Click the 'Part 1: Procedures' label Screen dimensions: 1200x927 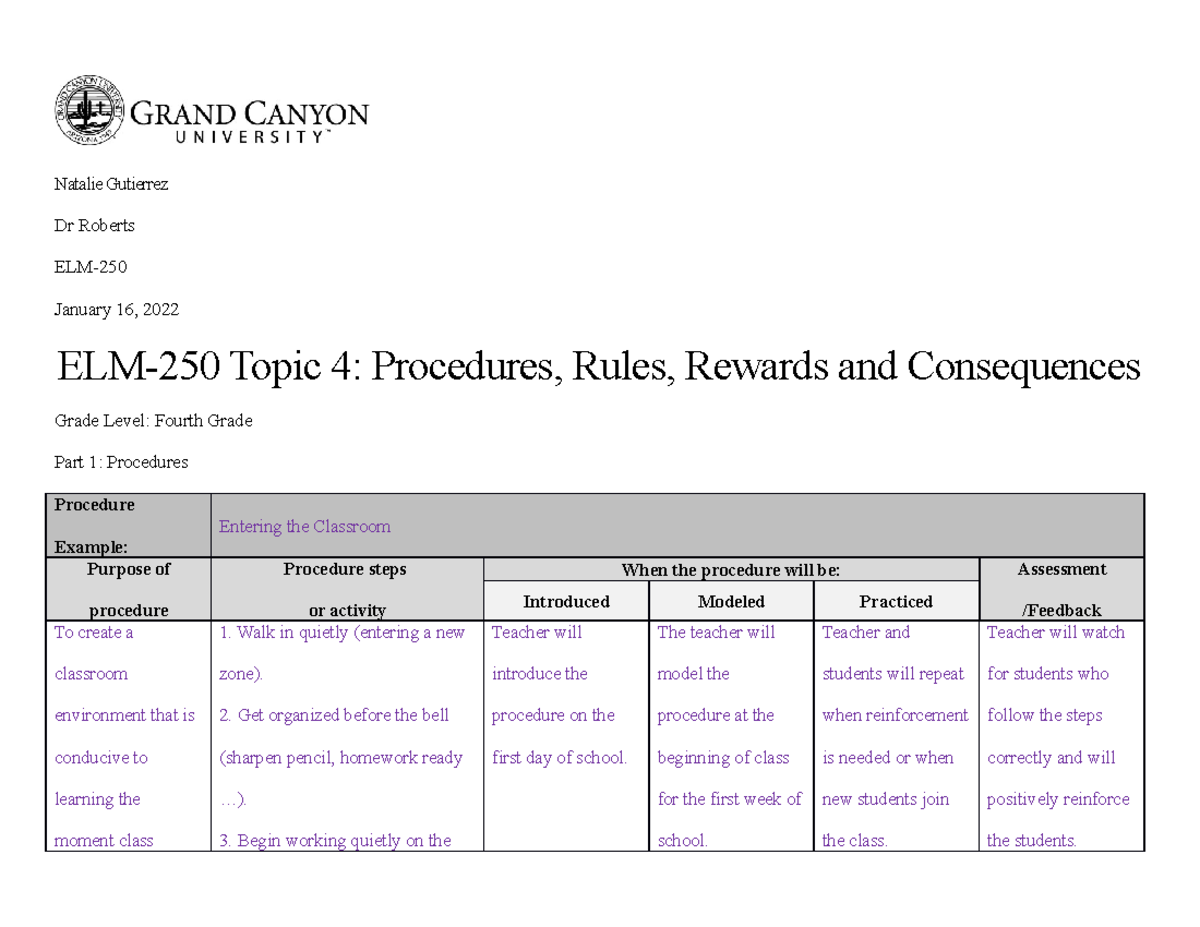click(121, 462)
